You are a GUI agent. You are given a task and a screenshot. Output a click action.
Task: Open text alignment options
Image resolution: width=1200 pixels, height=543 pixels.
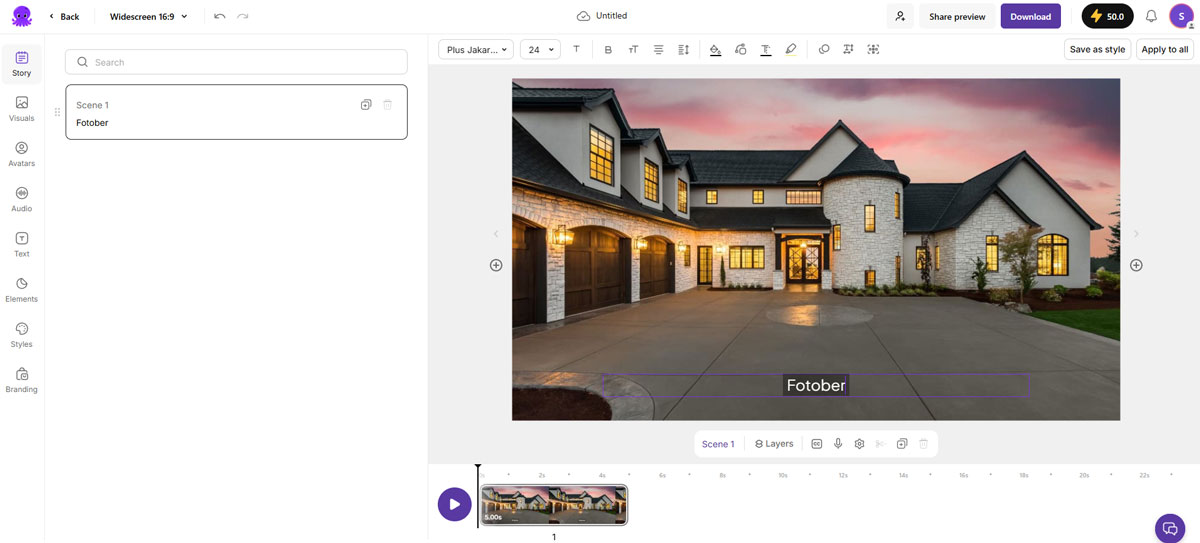658,49
